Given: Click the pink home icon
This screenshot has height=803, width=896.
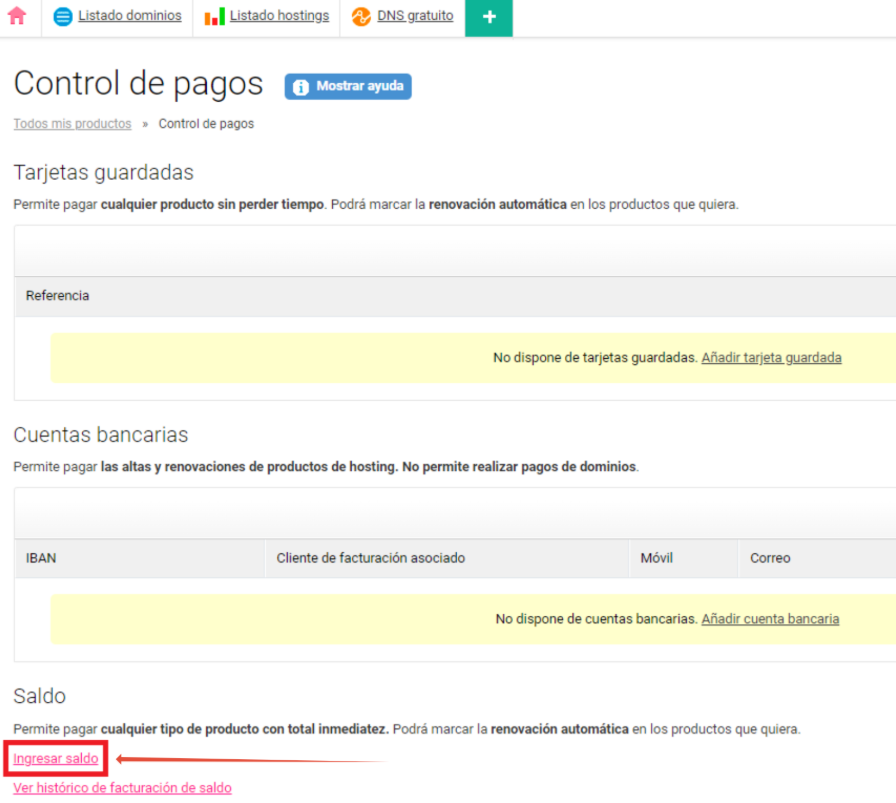Looking at the screenshot, I should click(x=17, y=16).
